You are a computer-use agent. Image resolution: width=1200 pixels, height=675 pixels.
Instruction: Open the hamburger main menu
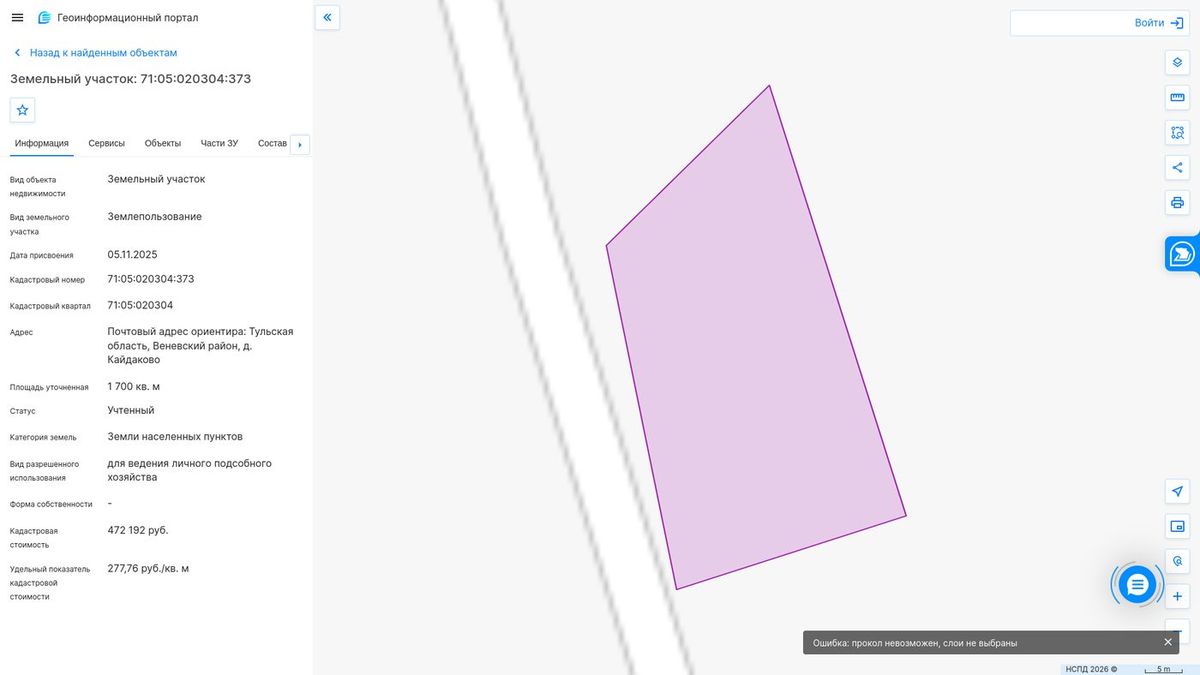point(17,18)
